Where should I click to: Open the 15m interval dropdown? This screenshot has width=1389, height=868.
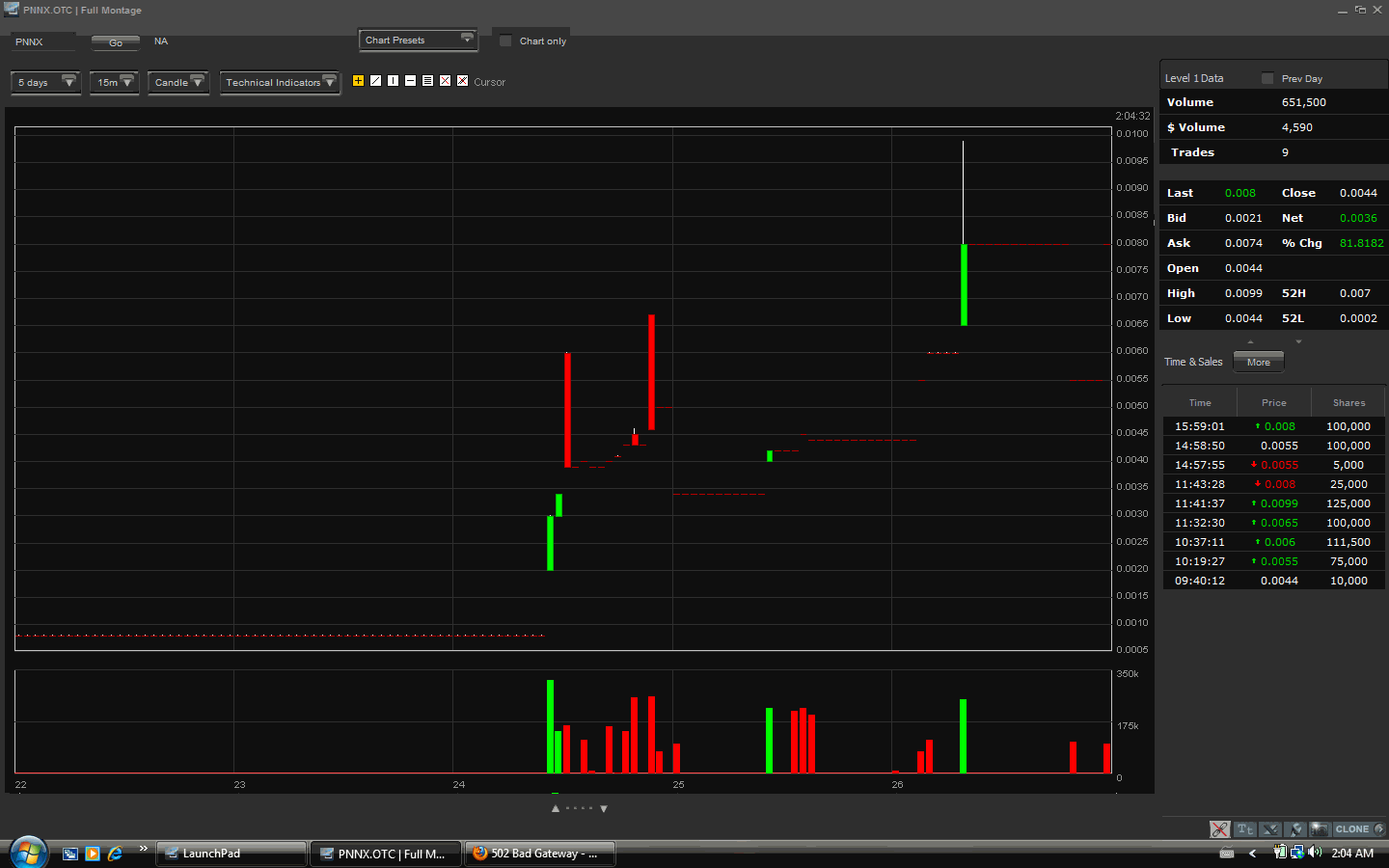(114, 82)
